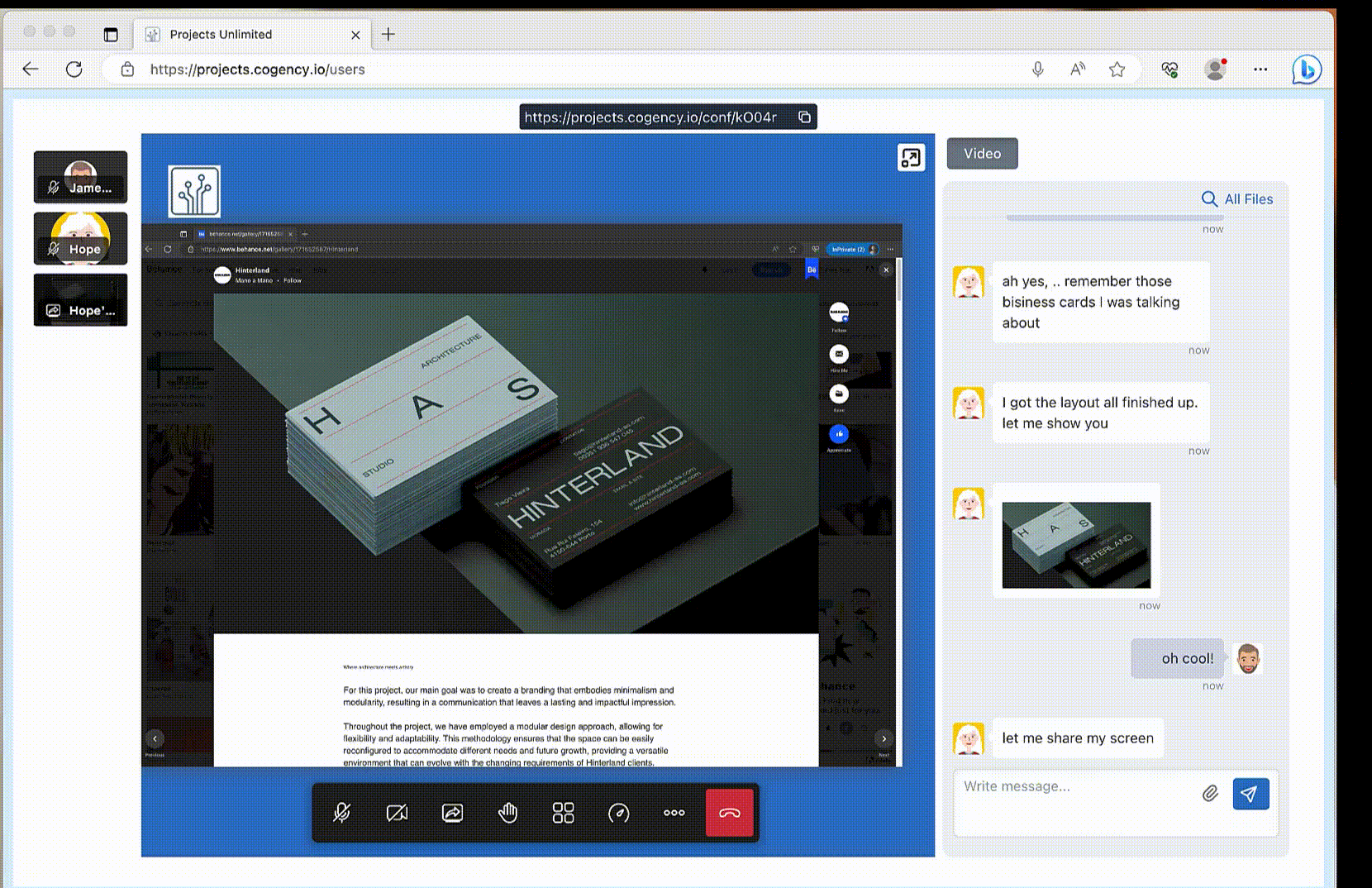Open the business cards image in chat
This screenshot has width=1372, height=888.
(x=1075, y=545)
